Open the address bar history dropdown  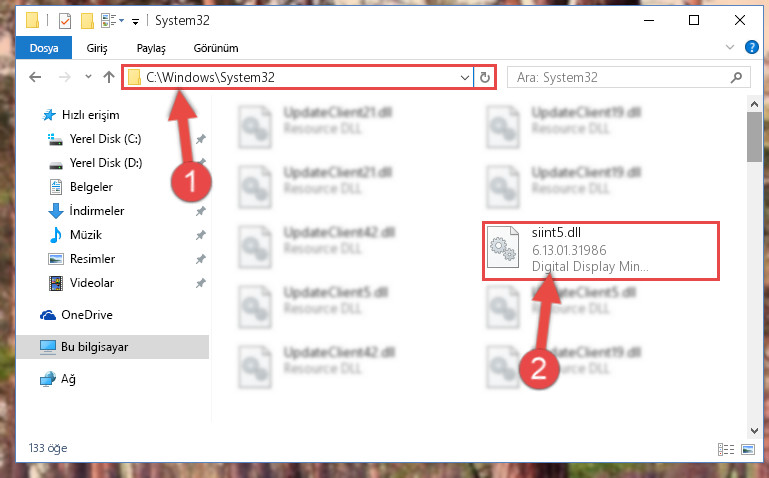coord(464,77)
